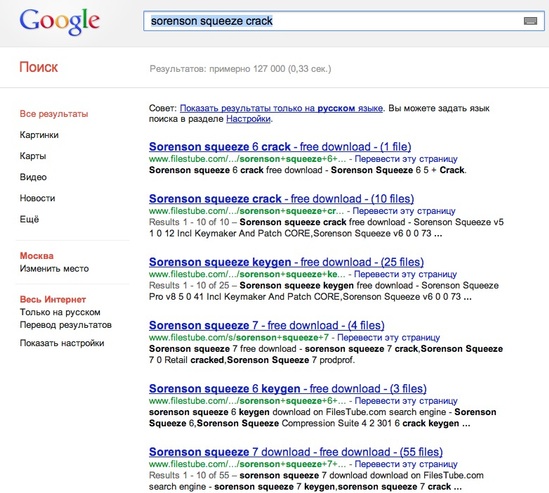Open the on-screen keyboard icon in search box
This screenshot has width=549, height=493.
530,21
